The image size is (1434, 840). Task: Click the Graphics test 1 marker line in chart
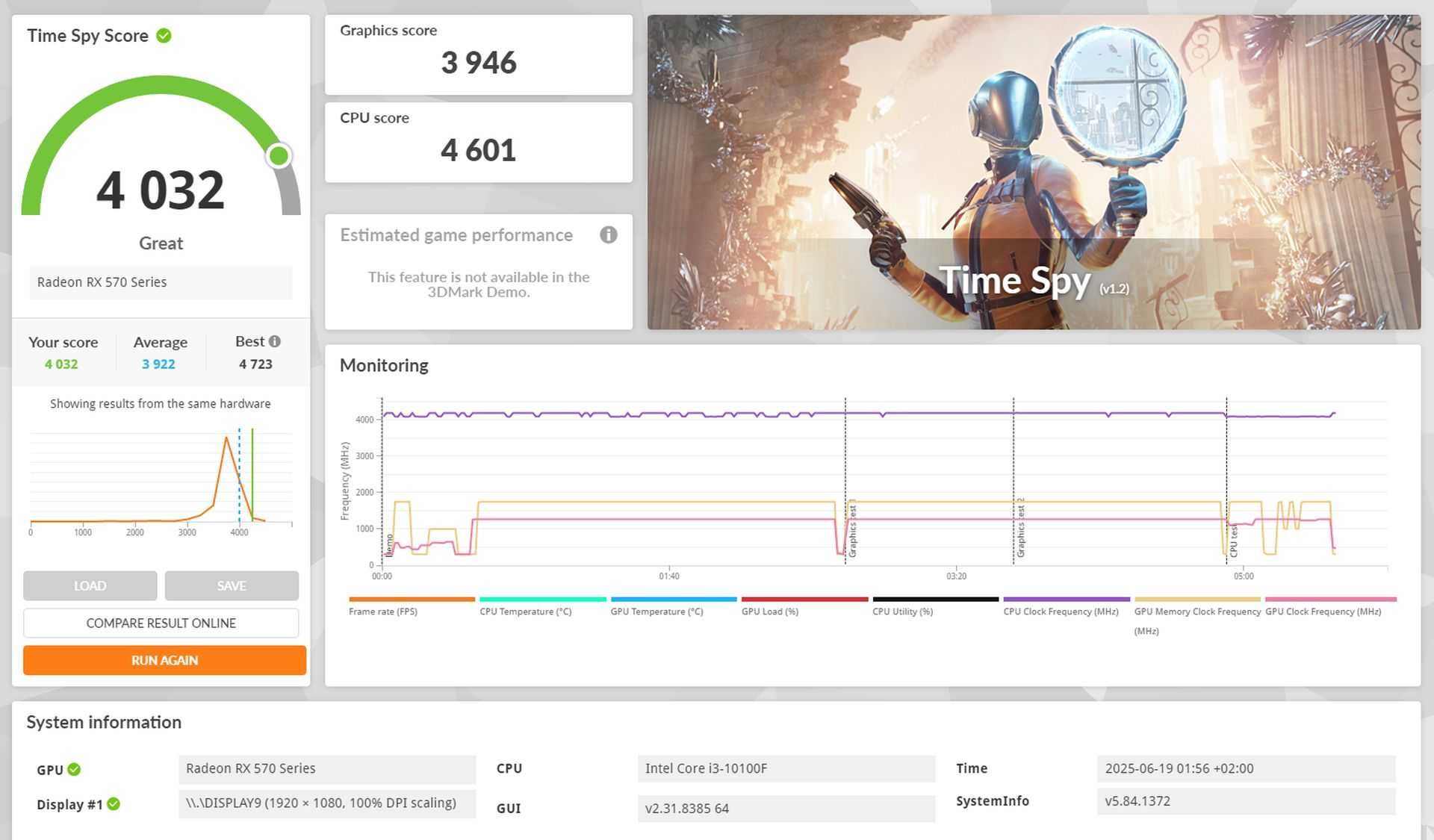(x=845, y=482)
